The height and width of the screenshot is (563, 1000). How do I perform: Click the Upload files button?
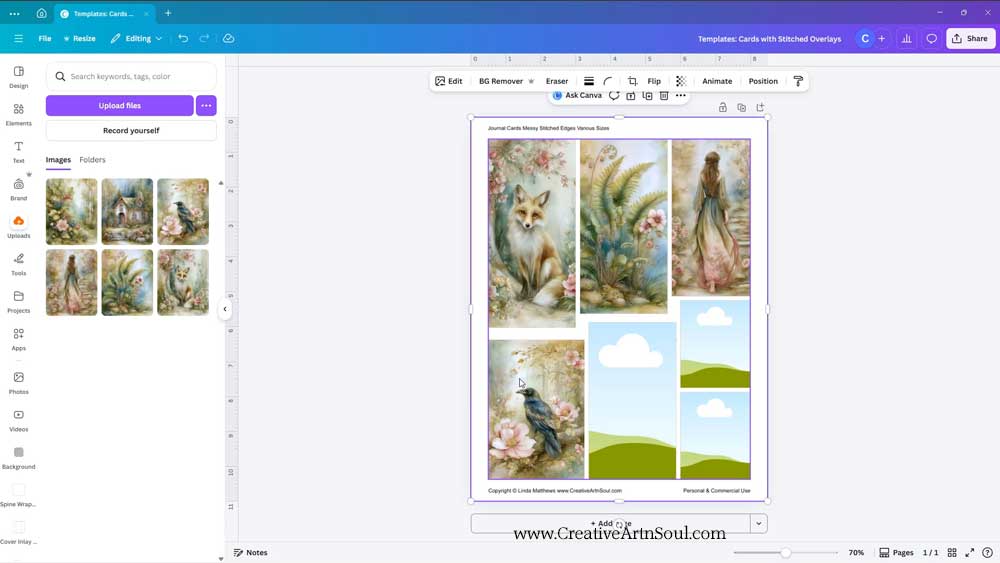point(119,106)
